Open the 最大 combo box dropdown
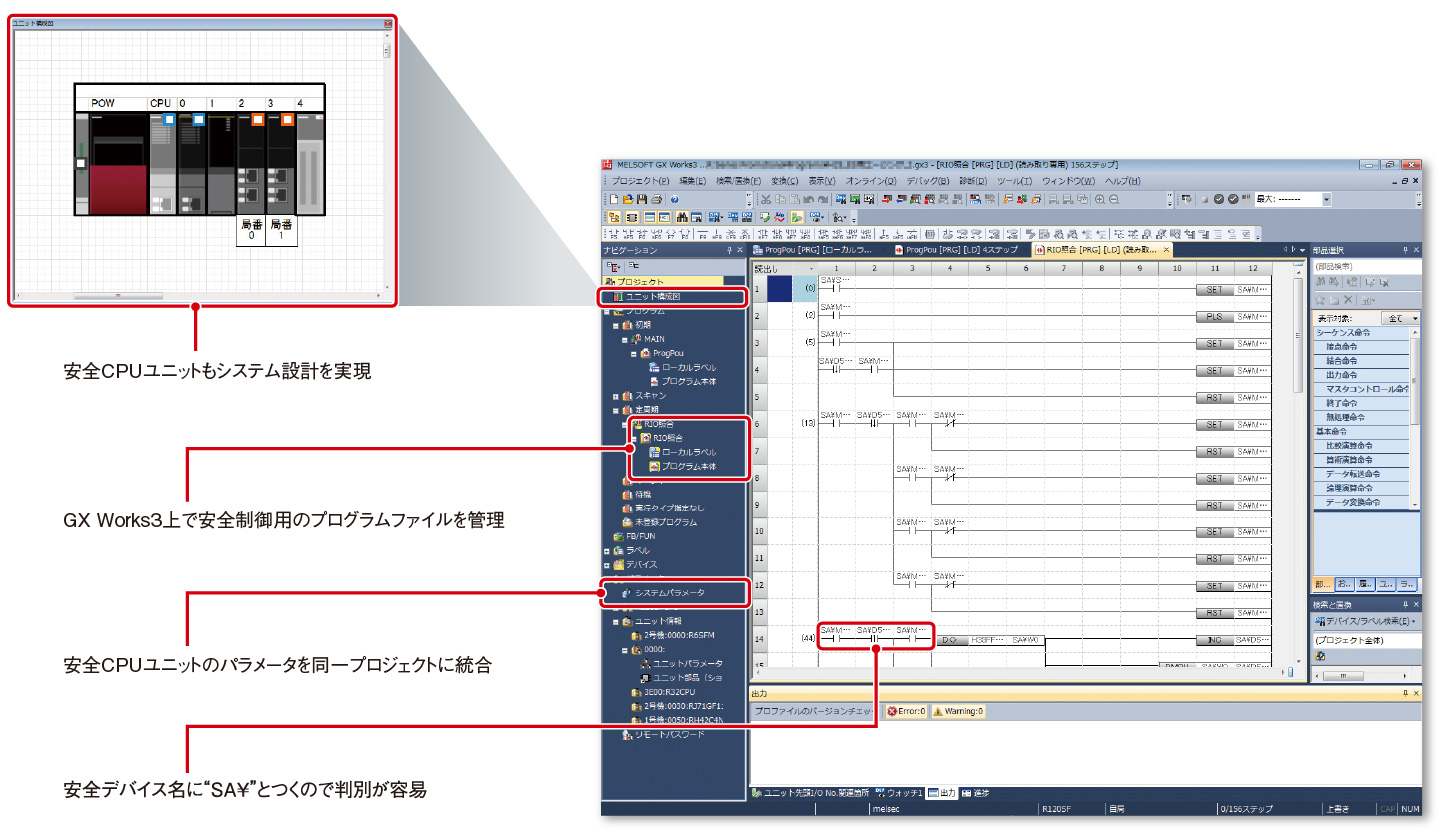The image size is (1440, 840). (x=1326, y=200)
